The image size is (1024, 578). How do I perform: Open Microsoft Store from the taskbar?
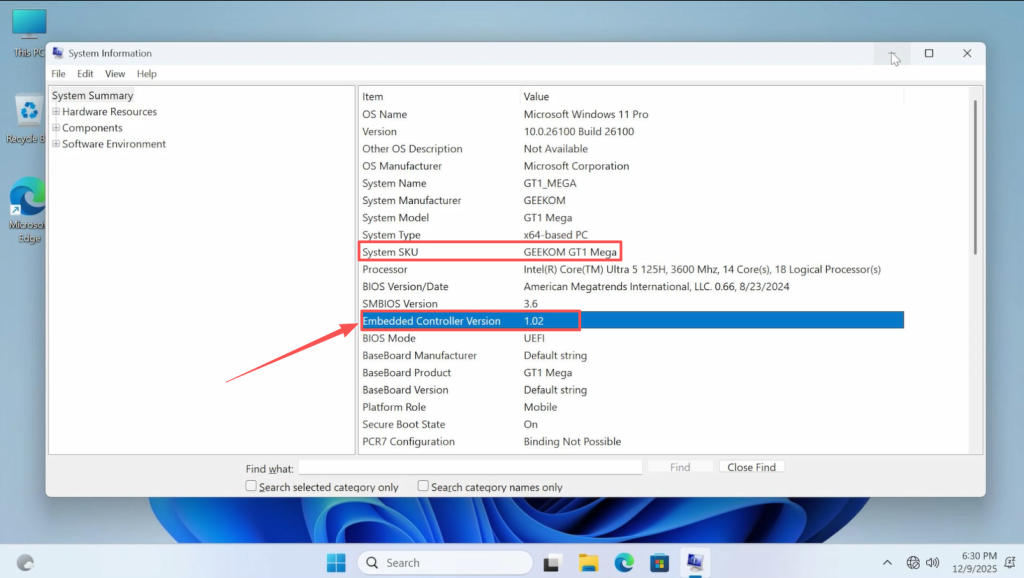659,563
